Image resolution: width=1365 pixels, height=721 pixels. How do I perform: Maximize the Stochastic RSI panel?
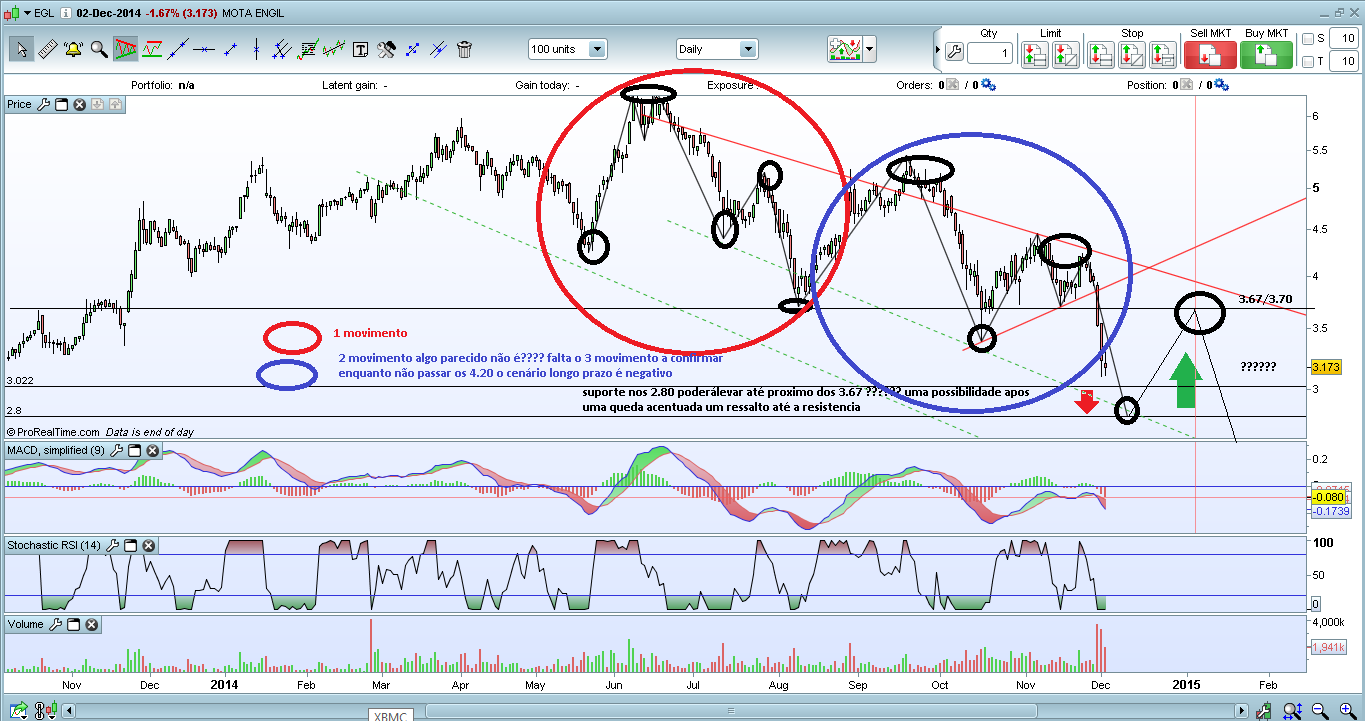pyautogui.click(x=130, y=546)
